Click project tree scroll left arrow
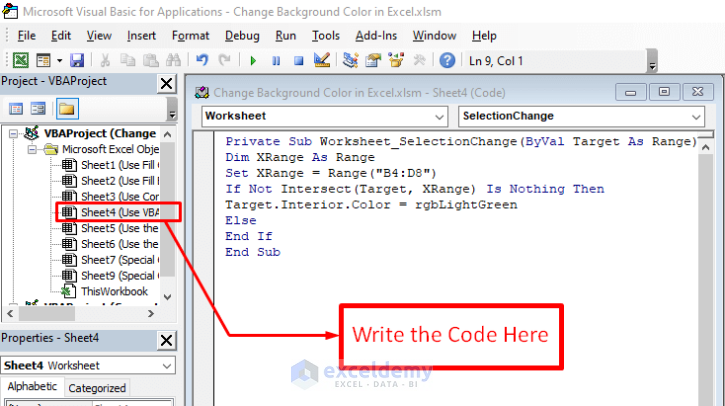 (x=10, y=314)
